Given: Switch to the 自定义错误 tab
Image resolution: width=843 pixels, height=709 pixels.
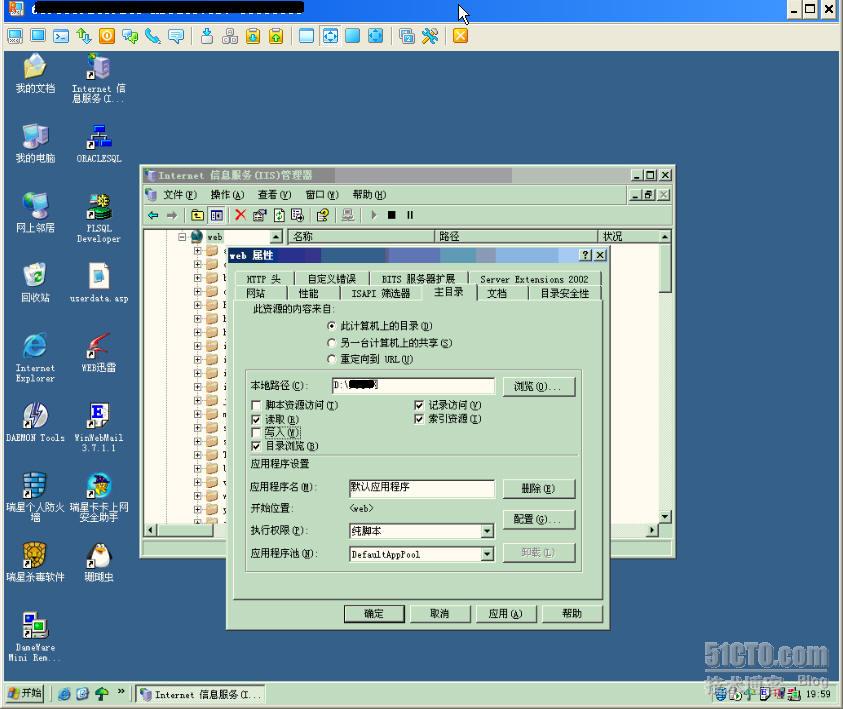Looking at the screenshot, I should 332,279.
